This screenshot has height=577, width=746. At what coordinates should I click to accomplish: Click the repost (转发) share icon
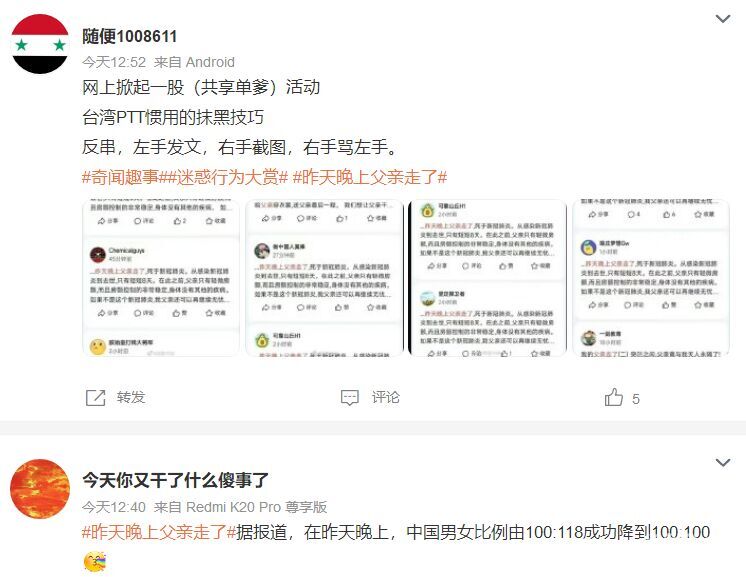[x=95, y=398]
